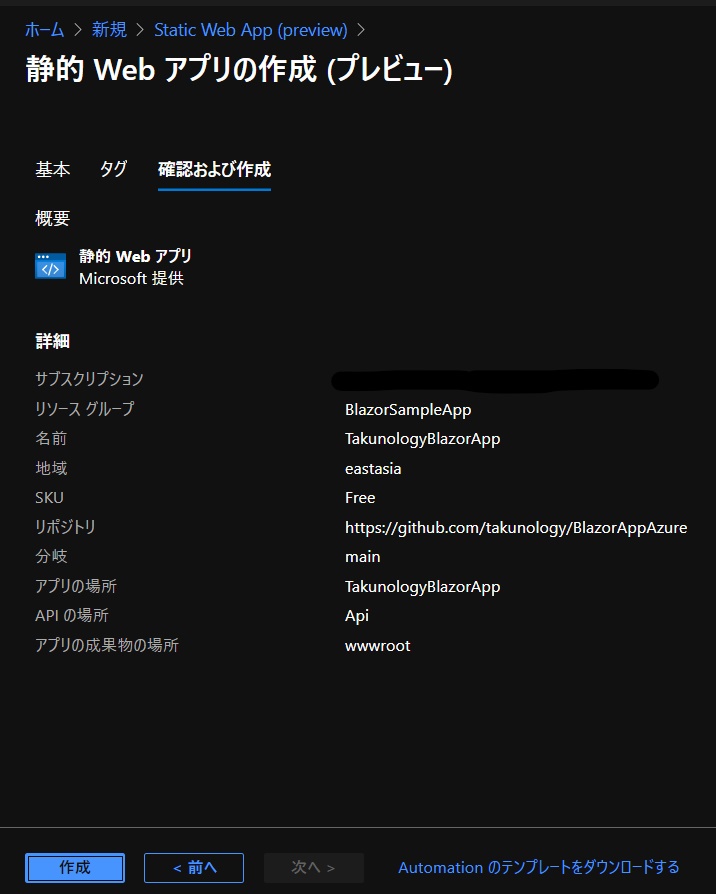Viewport: 716px width, 894px height.
Task: Click the eastasia region value
Action: click(x=373, y=469)
